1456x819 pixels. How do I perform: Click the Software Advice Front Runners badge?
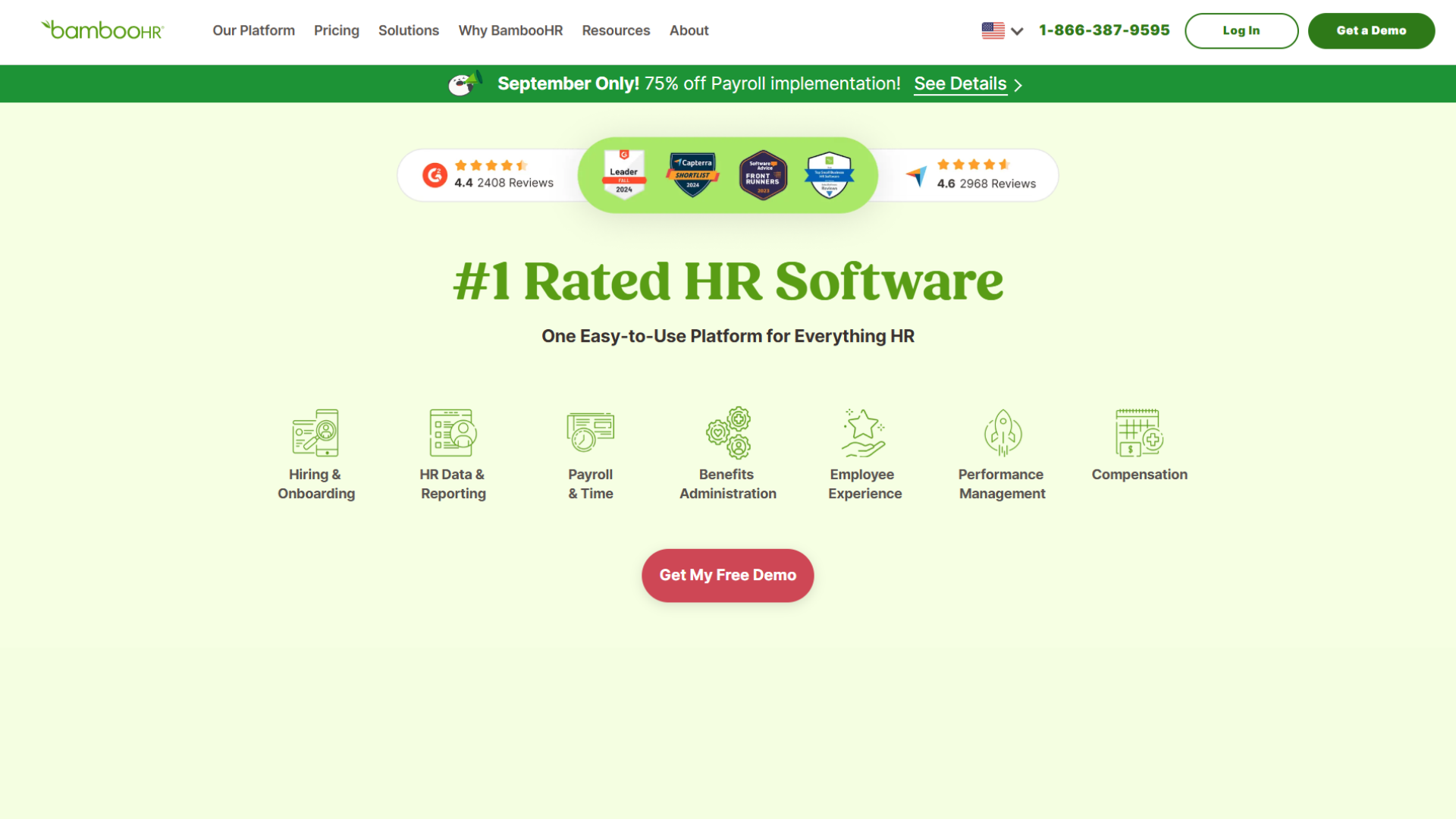tap(763, 174)
